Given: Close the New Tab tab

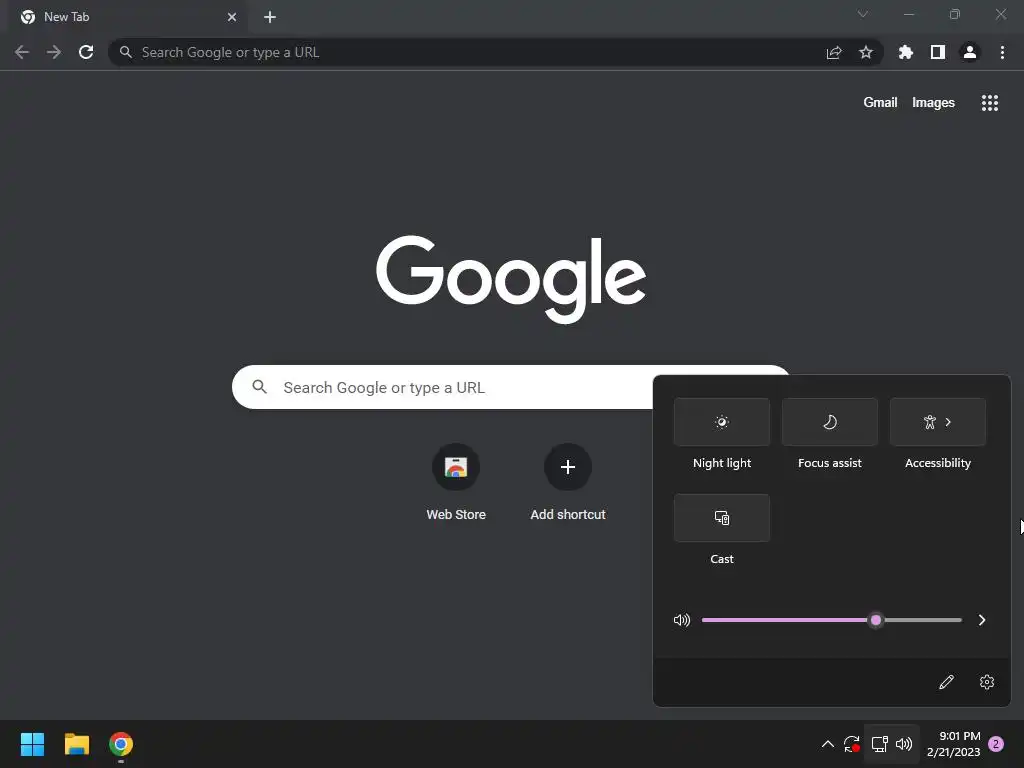Looking at the screenshot, I should [232, 17].
